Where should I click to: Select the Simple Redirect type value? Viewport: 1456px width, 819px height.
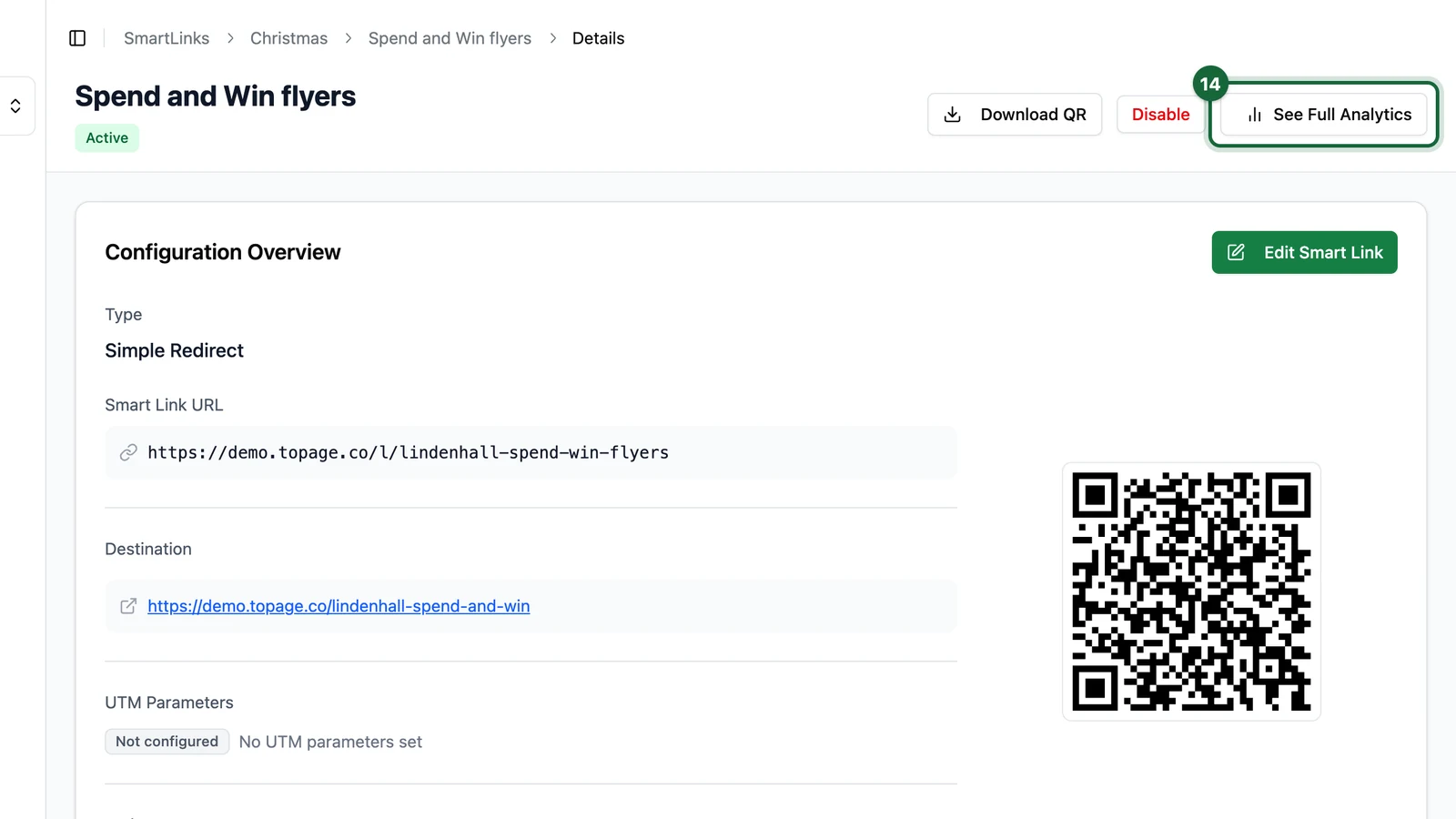coord(174,350)
